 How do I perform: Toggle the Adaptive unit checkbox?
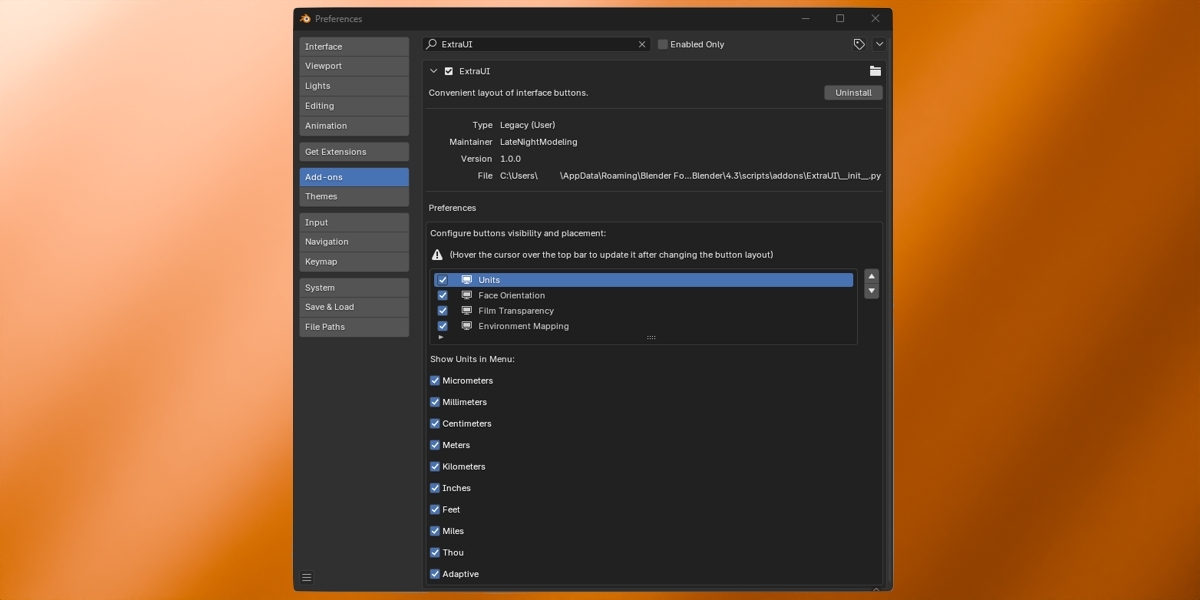point(435,574)
